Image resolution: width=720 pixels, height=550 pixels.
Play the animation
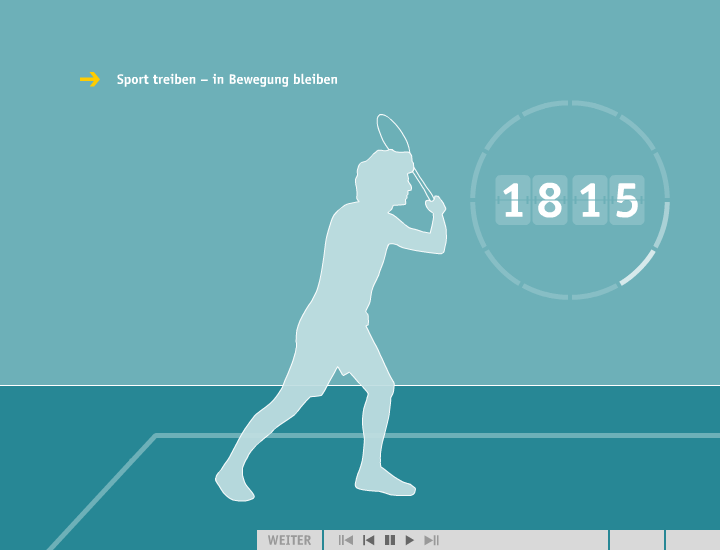pos(410,540)
